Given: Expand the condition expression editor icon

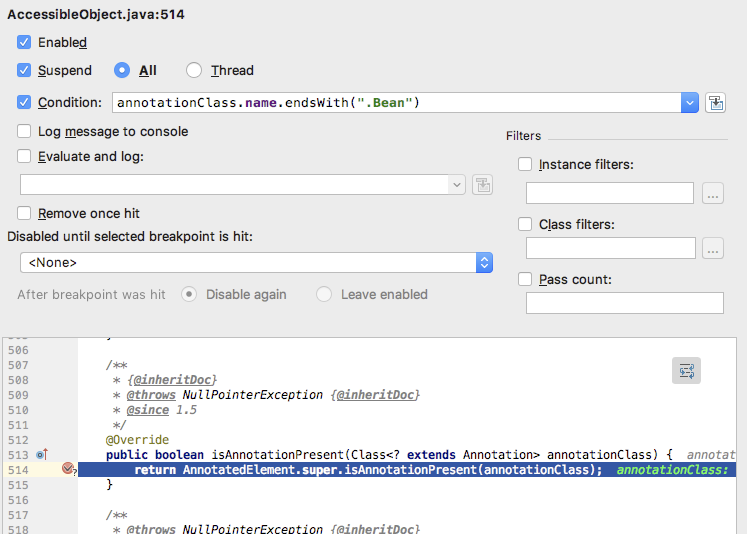Looking at the screenshot, I should click(x=716, y=103).
